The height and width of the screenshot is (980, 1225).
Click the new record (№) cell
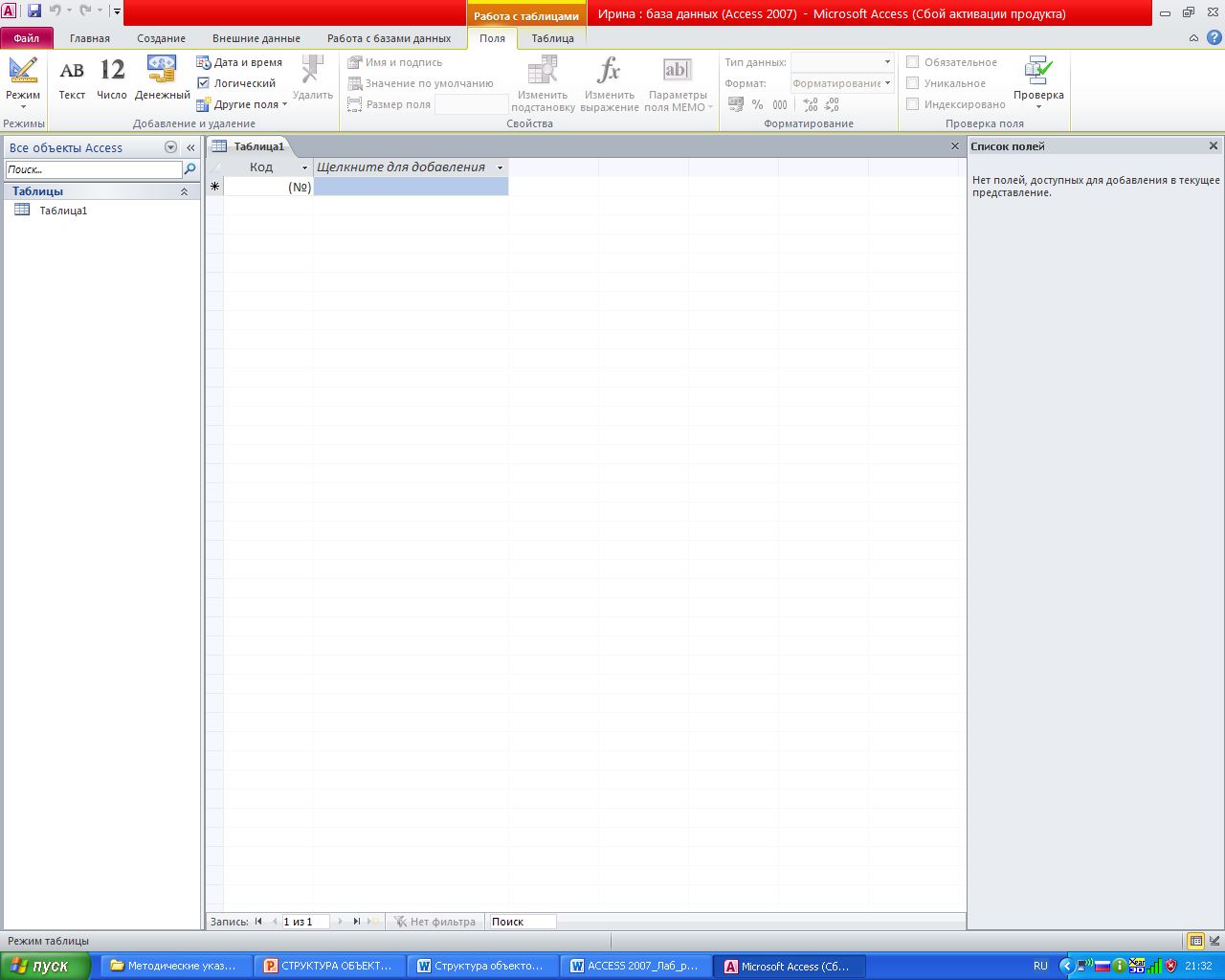coord(268,188)
